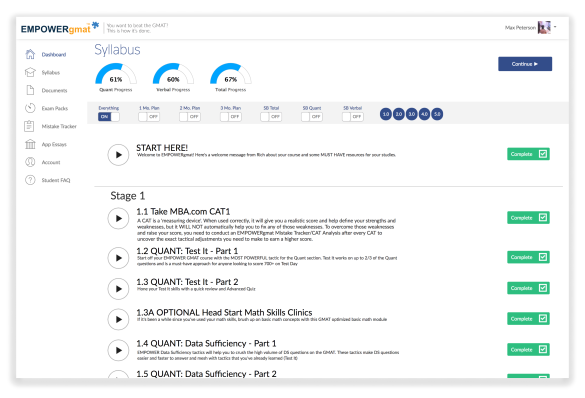The image size is (585, 398).
Task: Click the Dashboard home icon
Action: [30, 54]
